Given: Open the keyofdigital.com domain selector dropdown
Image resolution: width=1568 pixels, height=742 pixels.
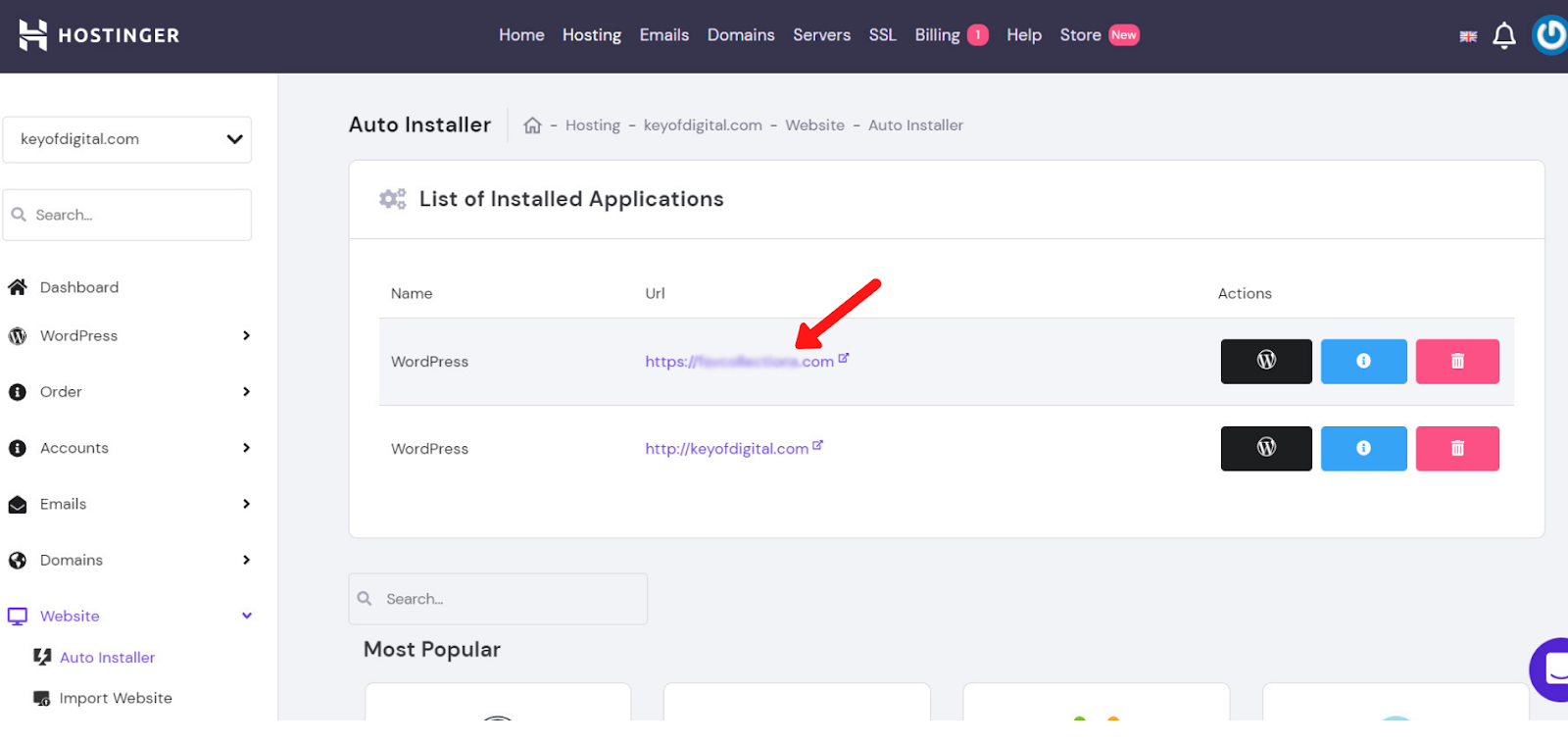Looking at the screenshot, I should pyautogui.click(x=127, y=139).
